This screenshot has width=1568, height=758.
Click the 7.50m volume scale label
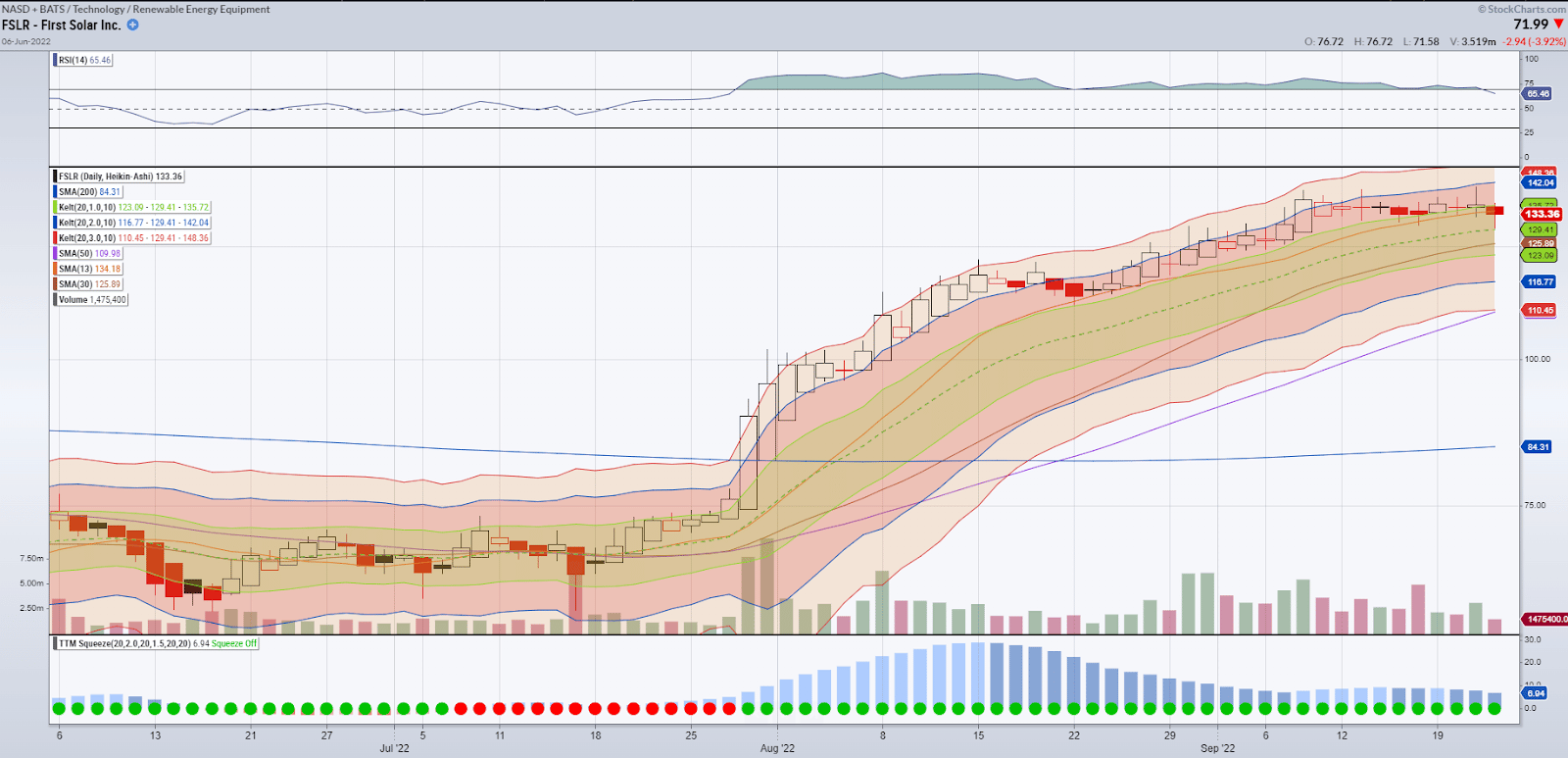[31, 558]
